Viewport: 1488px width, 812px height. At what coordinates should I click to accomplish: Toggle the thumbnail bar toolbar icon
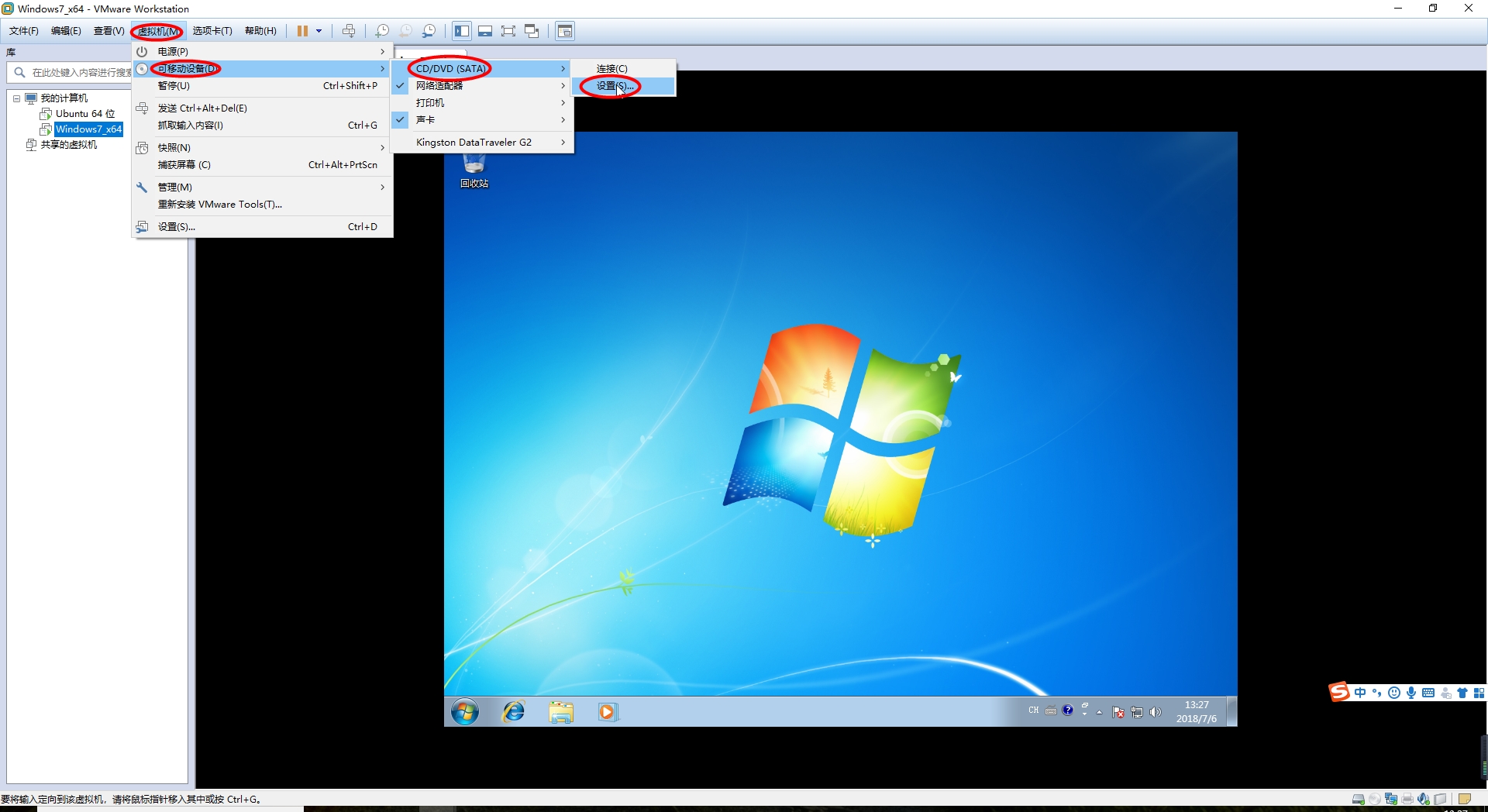tap(485, 31)
